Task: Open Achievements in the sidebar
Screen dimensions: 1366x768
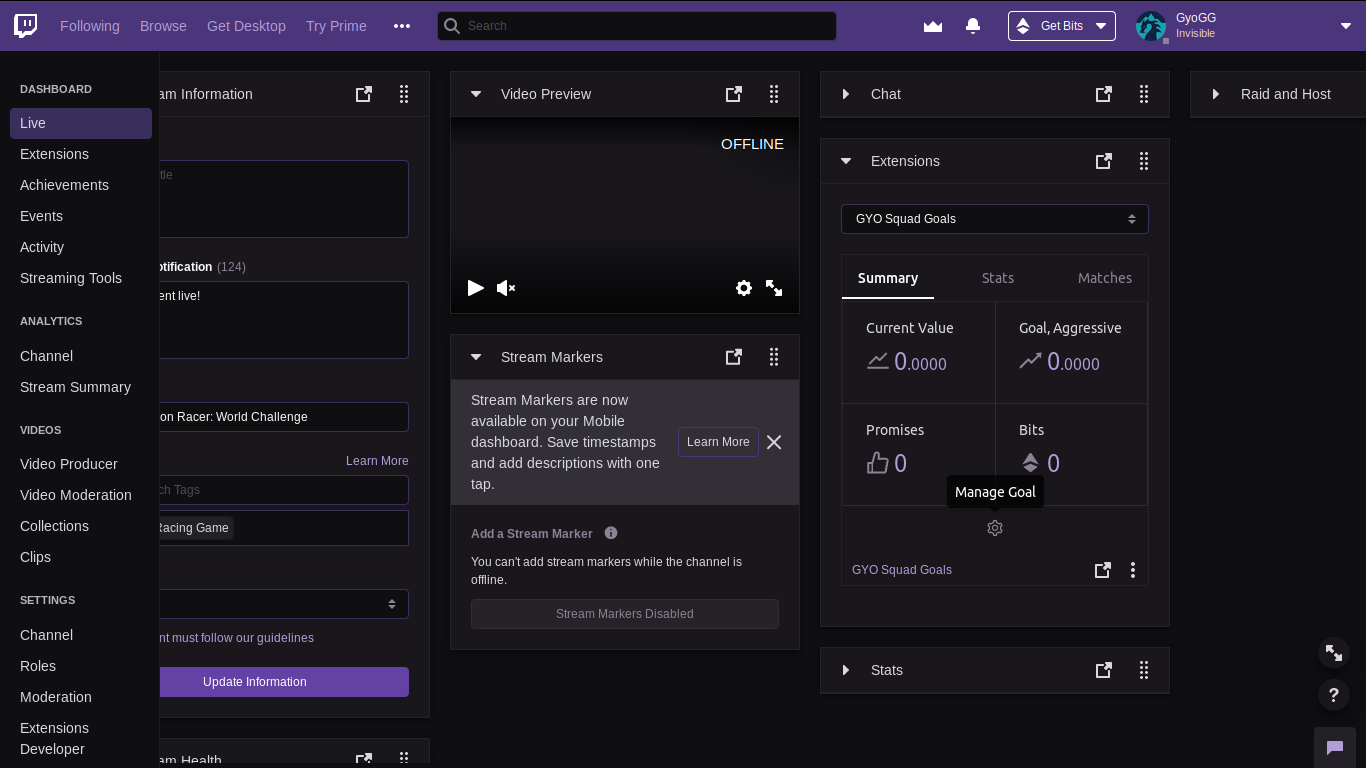Action: coord(64,185)
